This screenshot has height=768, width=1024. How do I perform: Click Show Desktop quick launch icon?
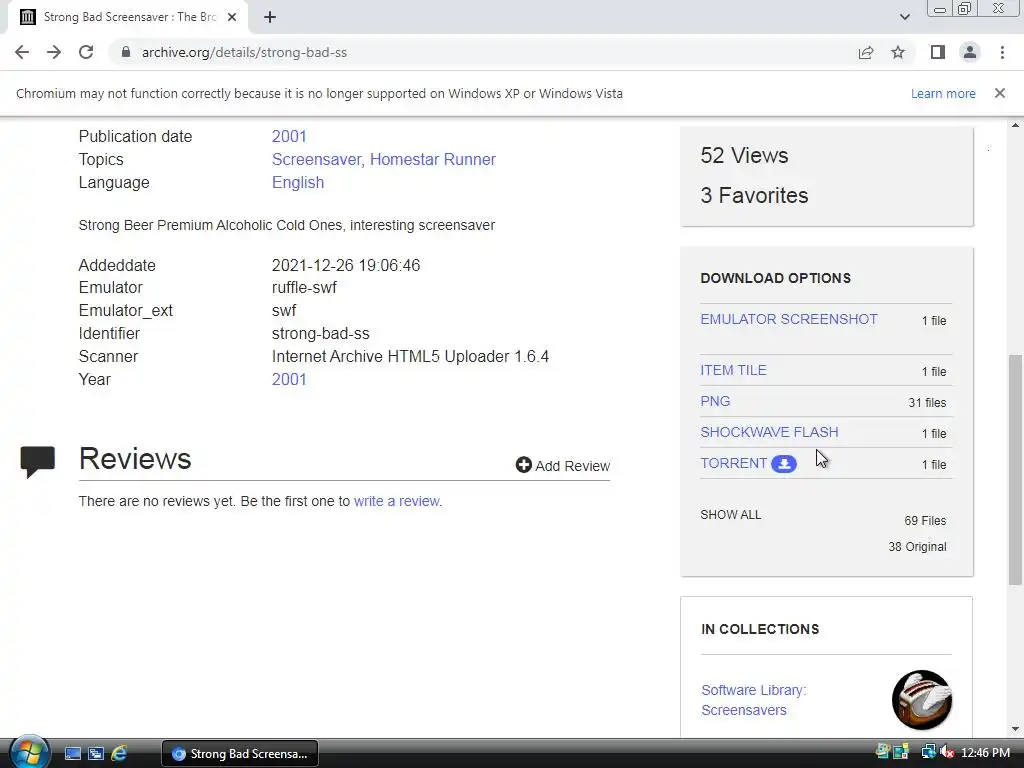click(x=73, y=754)
